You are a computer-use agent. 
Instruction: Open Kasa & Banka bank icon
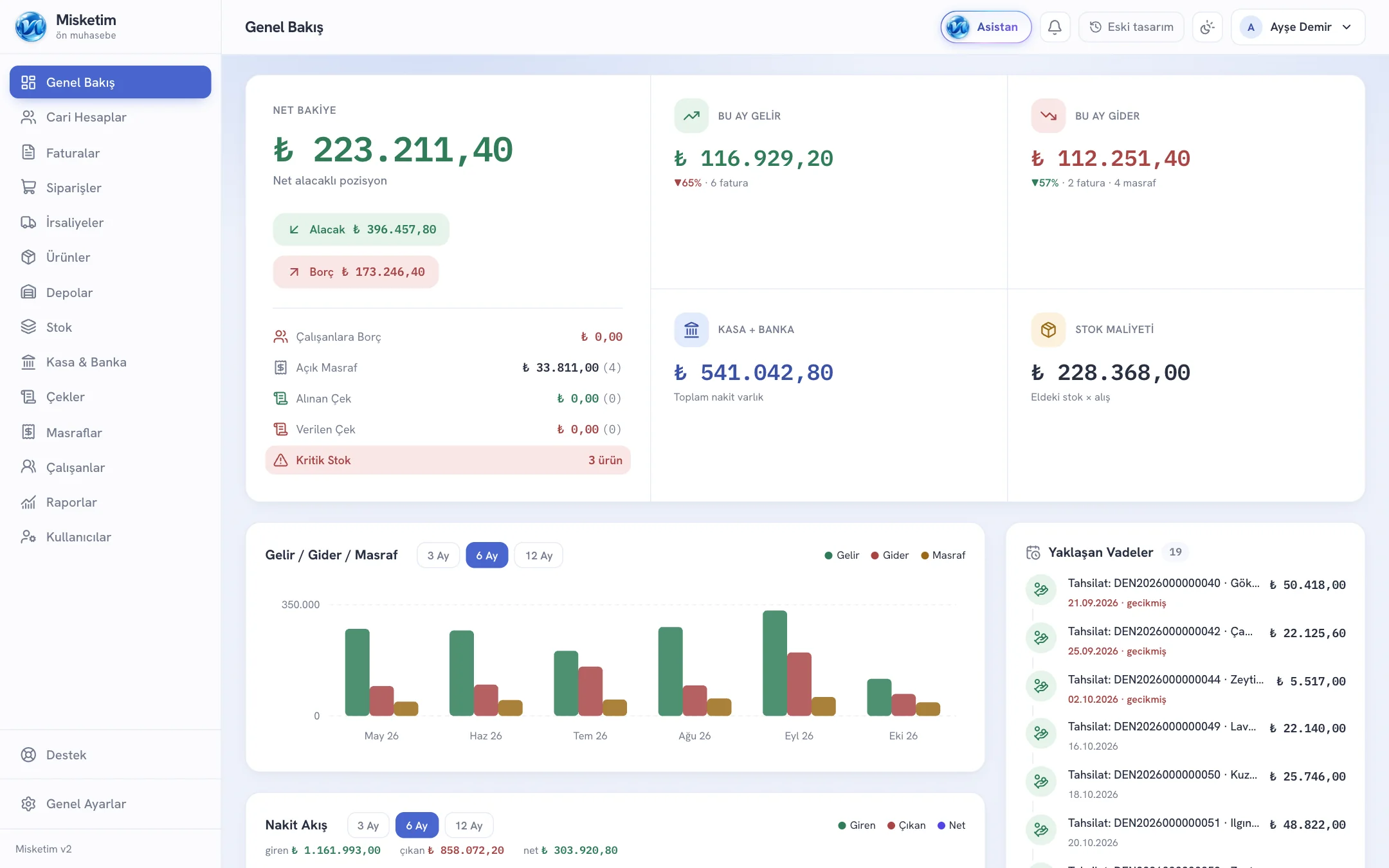28,362
